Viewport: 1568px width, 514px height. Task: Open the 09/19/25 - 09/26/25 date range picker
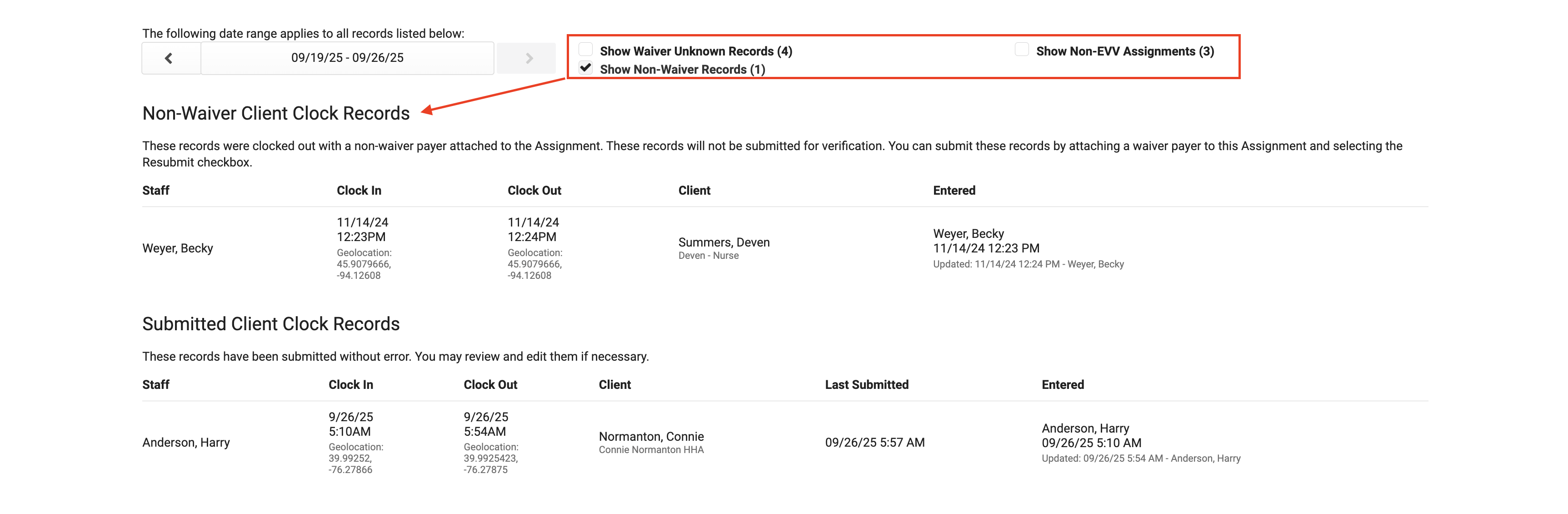point(347,58)
